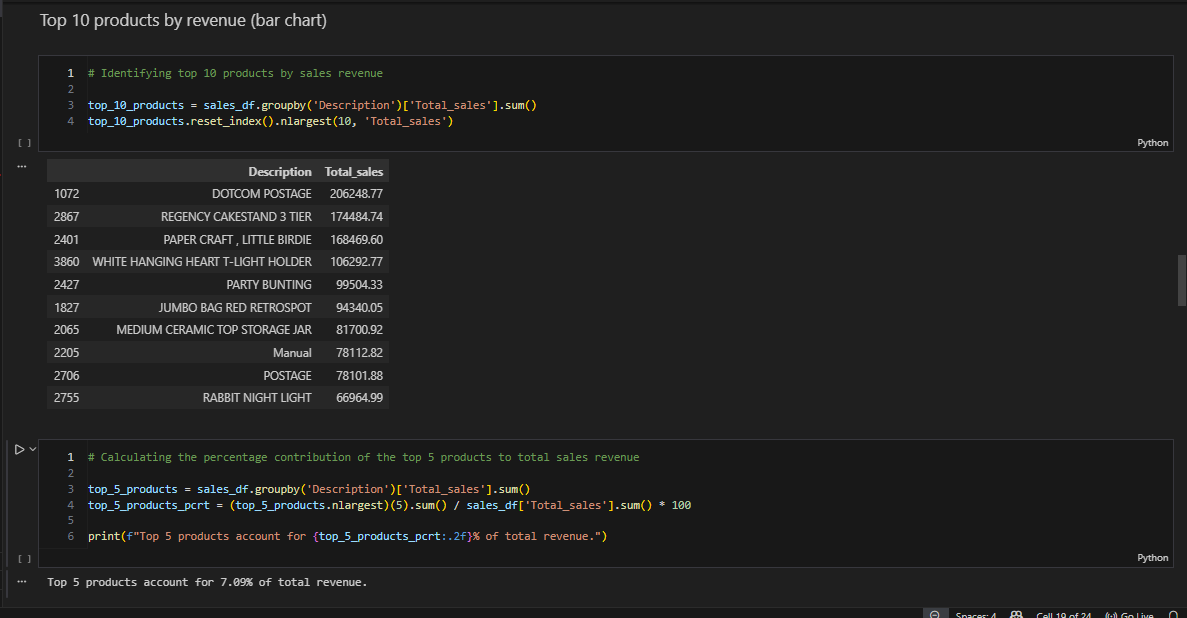This screenshot has width=1187, height=618.
Task: Collapse the Top 5 output via its ellipsis
Action: (x=21, y=581)
